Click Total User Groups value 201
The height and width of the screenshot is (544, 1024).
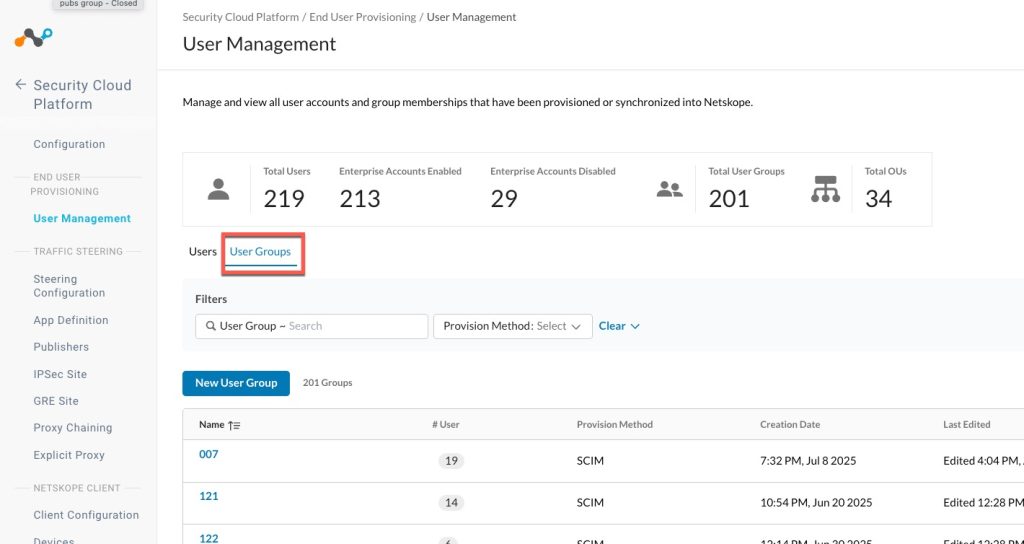coord(729,199)
